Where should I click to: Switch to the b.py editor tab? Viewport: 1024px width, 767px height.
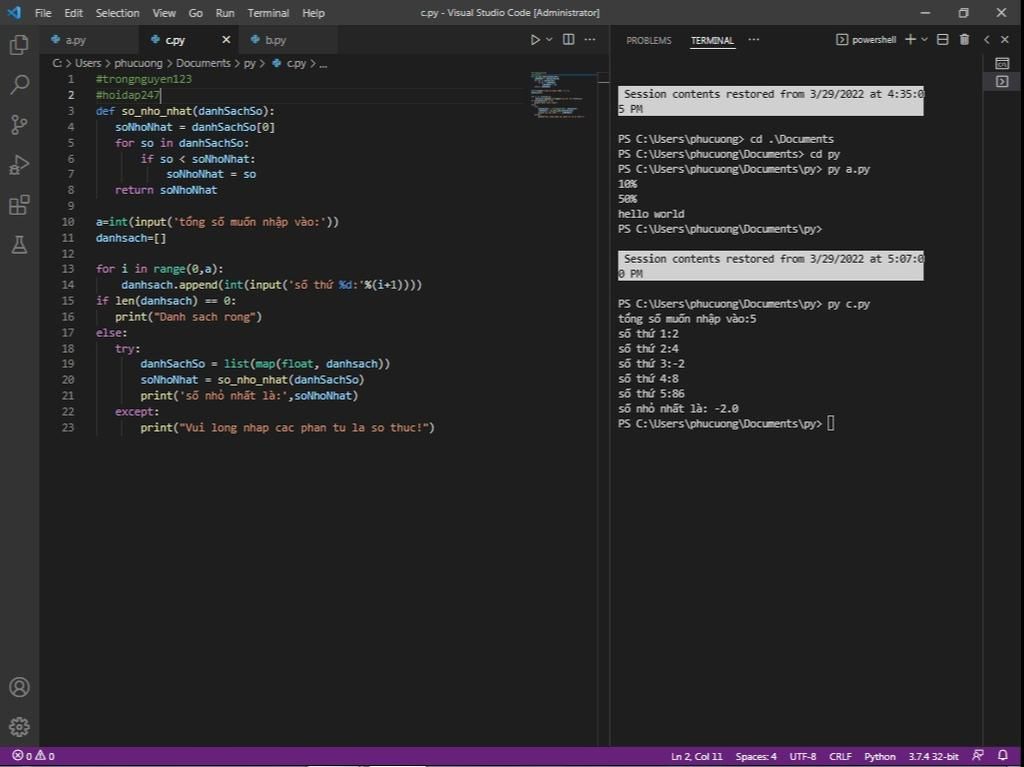(x=288, y=40)
